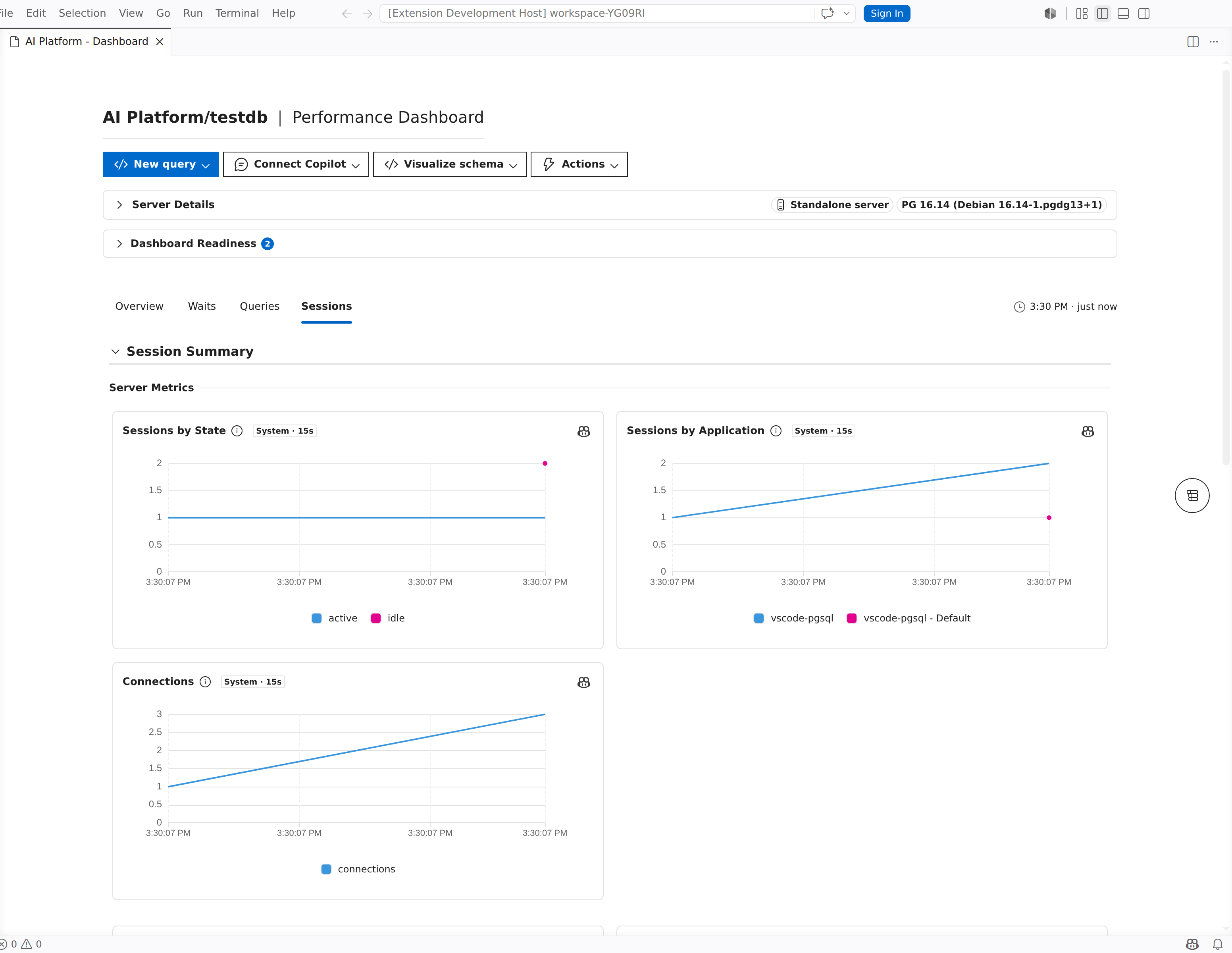Toggle the 'active' blue legend swatch

(x=316, y=618)
